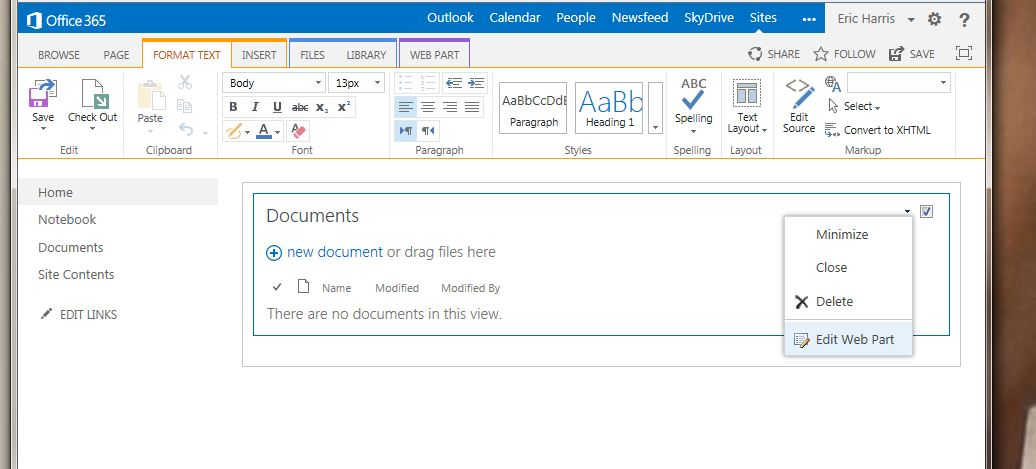Apply Superscript formatting
This screenshot has height=469, width=1036.
click(x=344, y=107)
